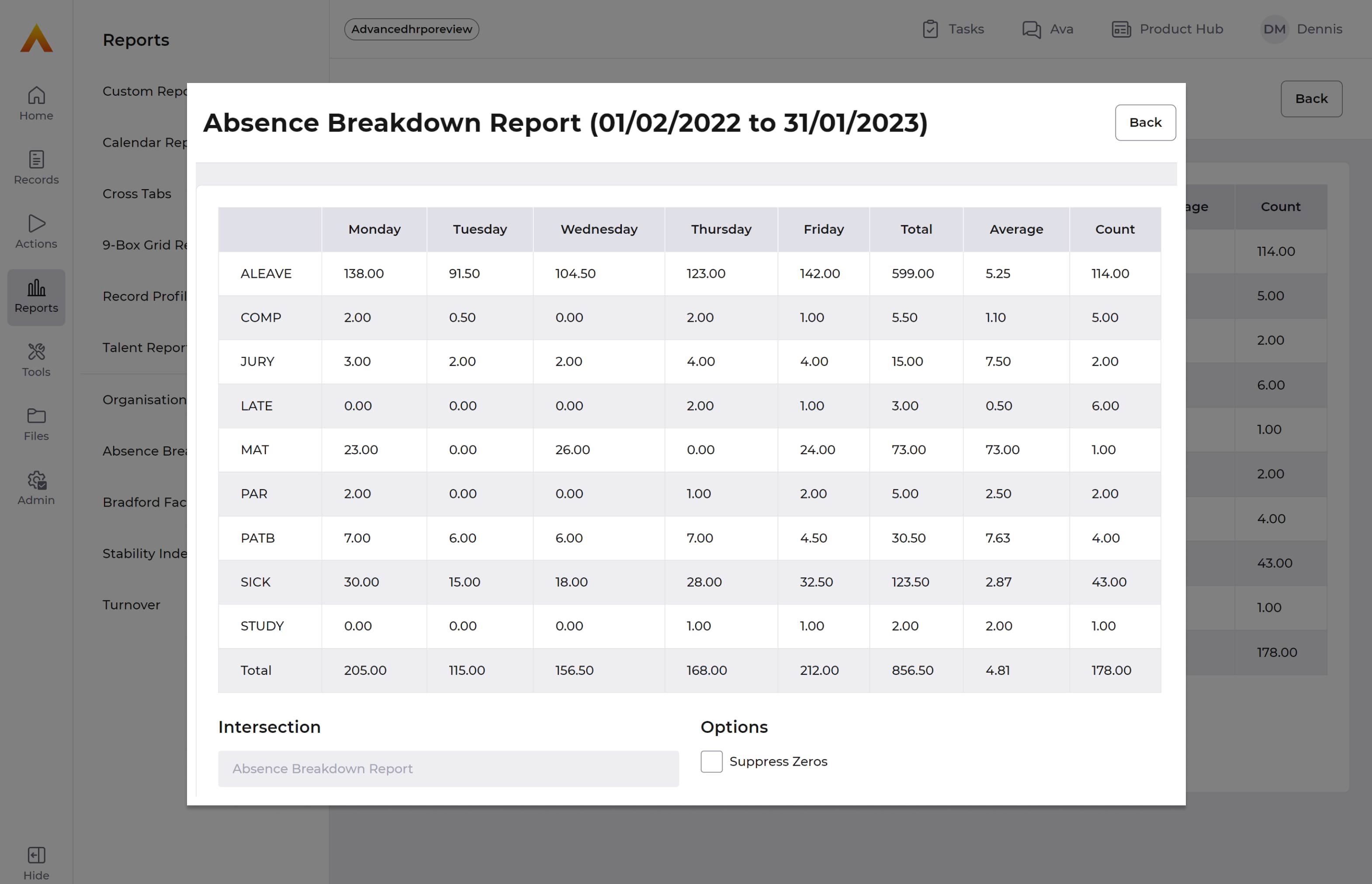The width and height of the screenshot is (1372, 884).
Task: Click PATB average value 7.63
Action: 998,538
